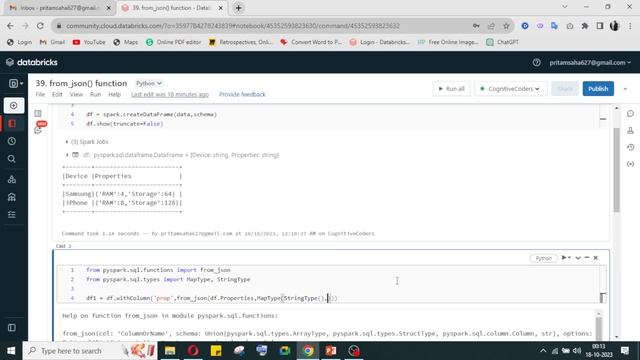Open the table of contents icon
The image size is (640, 360).
(x=38, y=113)
